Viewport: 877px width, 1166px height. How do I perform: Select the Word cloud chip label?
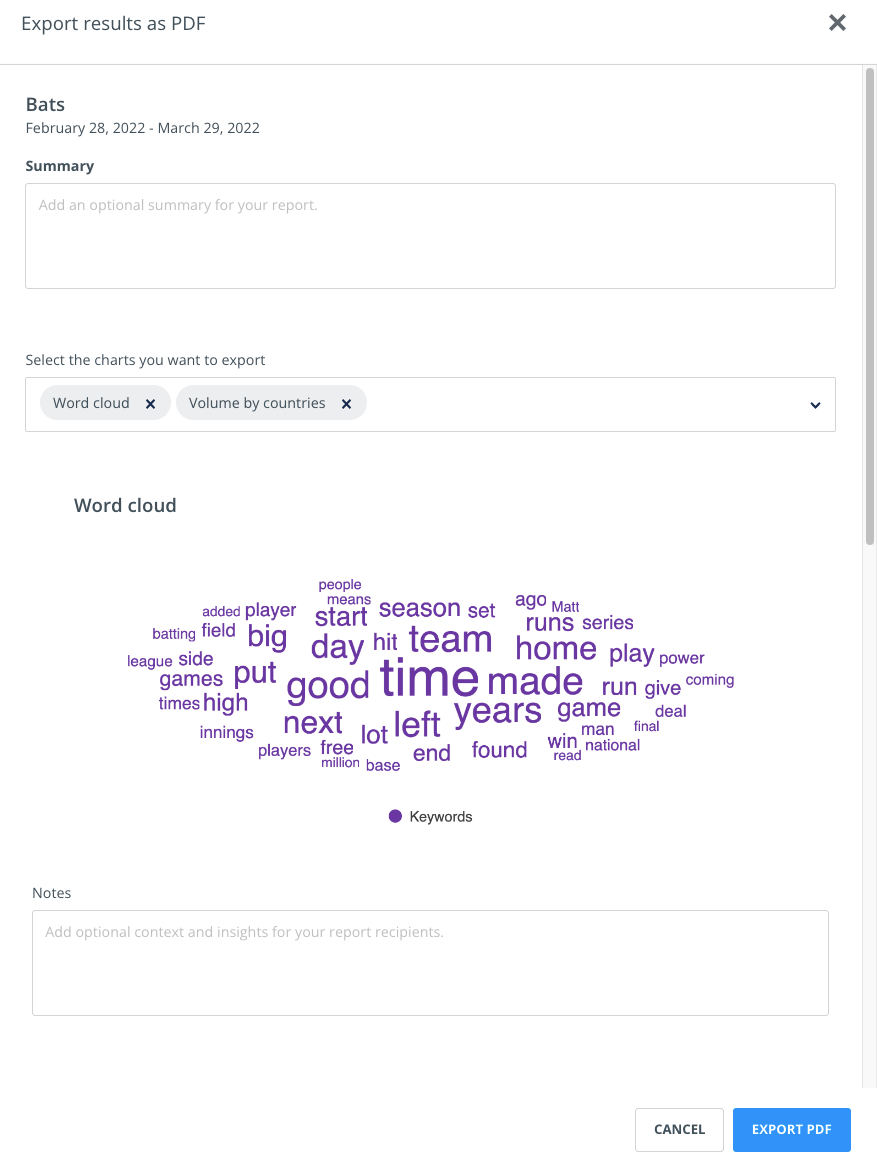point(91,403)
